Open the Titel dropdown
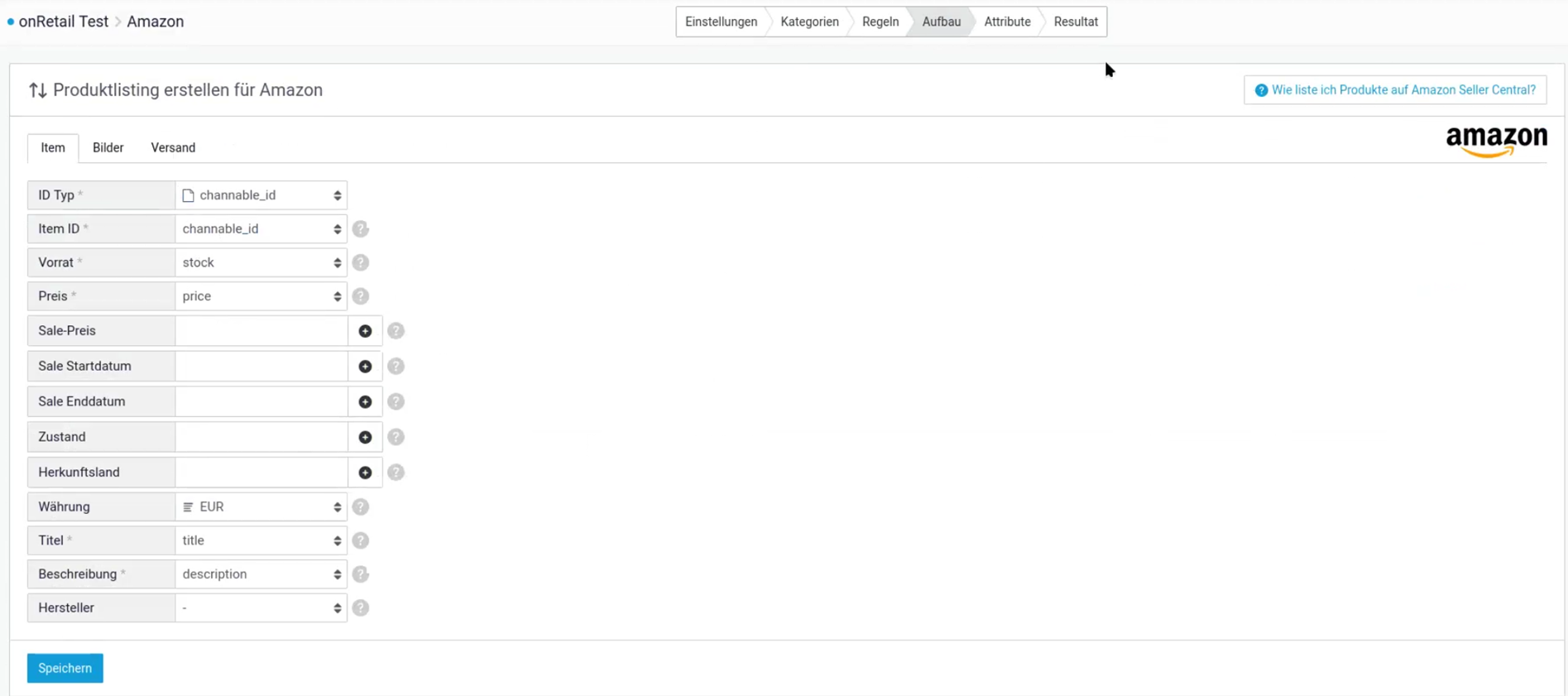 click(x=261, y=540)
